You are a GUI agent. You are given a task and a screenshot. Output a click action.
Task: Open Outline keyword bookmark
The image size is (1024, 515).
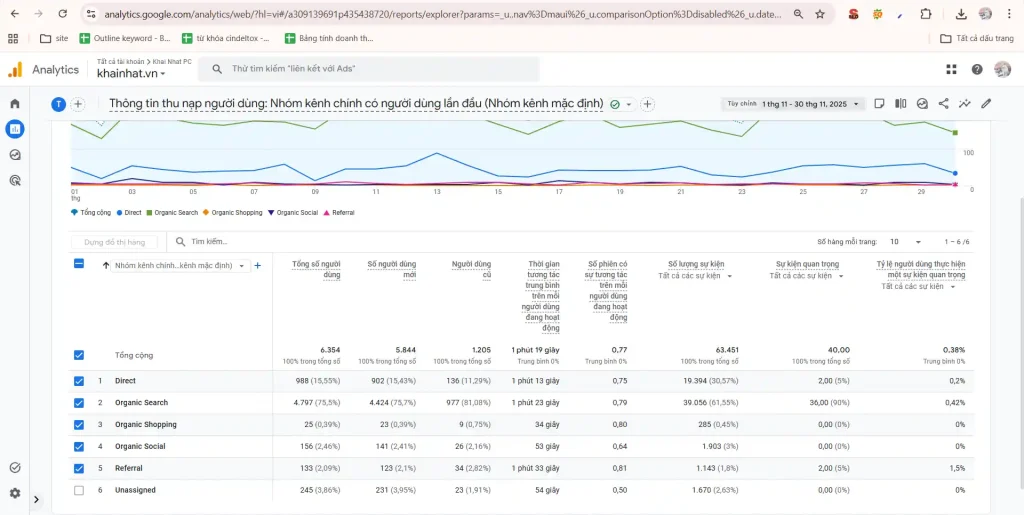[x=125, y=39]
